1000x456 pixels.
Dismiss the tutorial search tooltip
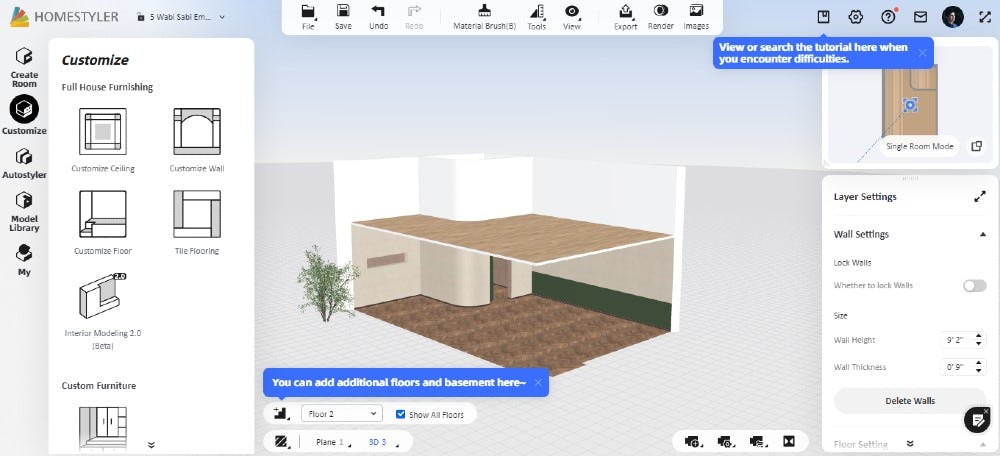(922, 52)
